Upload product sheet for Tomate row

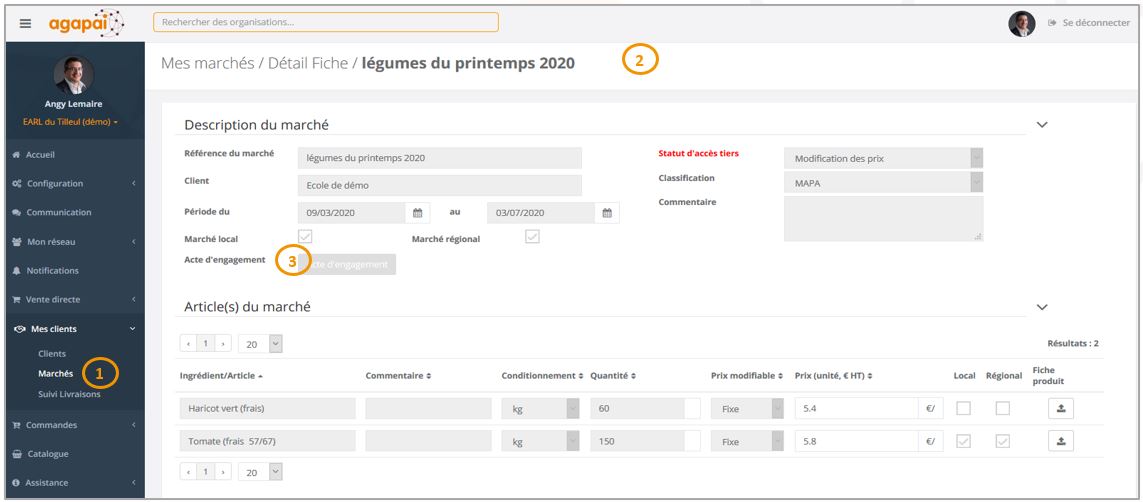(x=1061, y=441)
